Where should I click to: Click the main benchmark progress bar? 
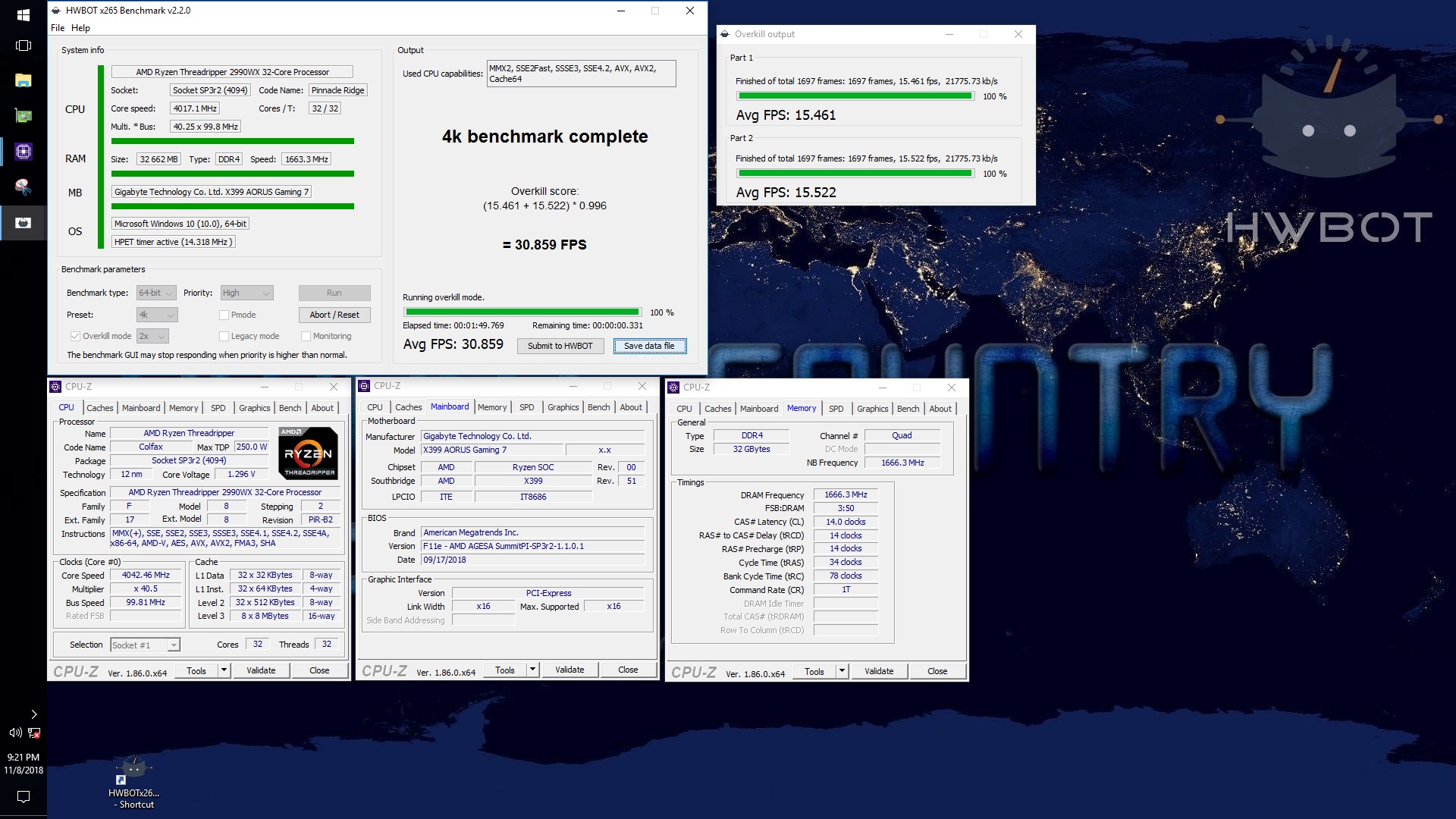(522, 312)
